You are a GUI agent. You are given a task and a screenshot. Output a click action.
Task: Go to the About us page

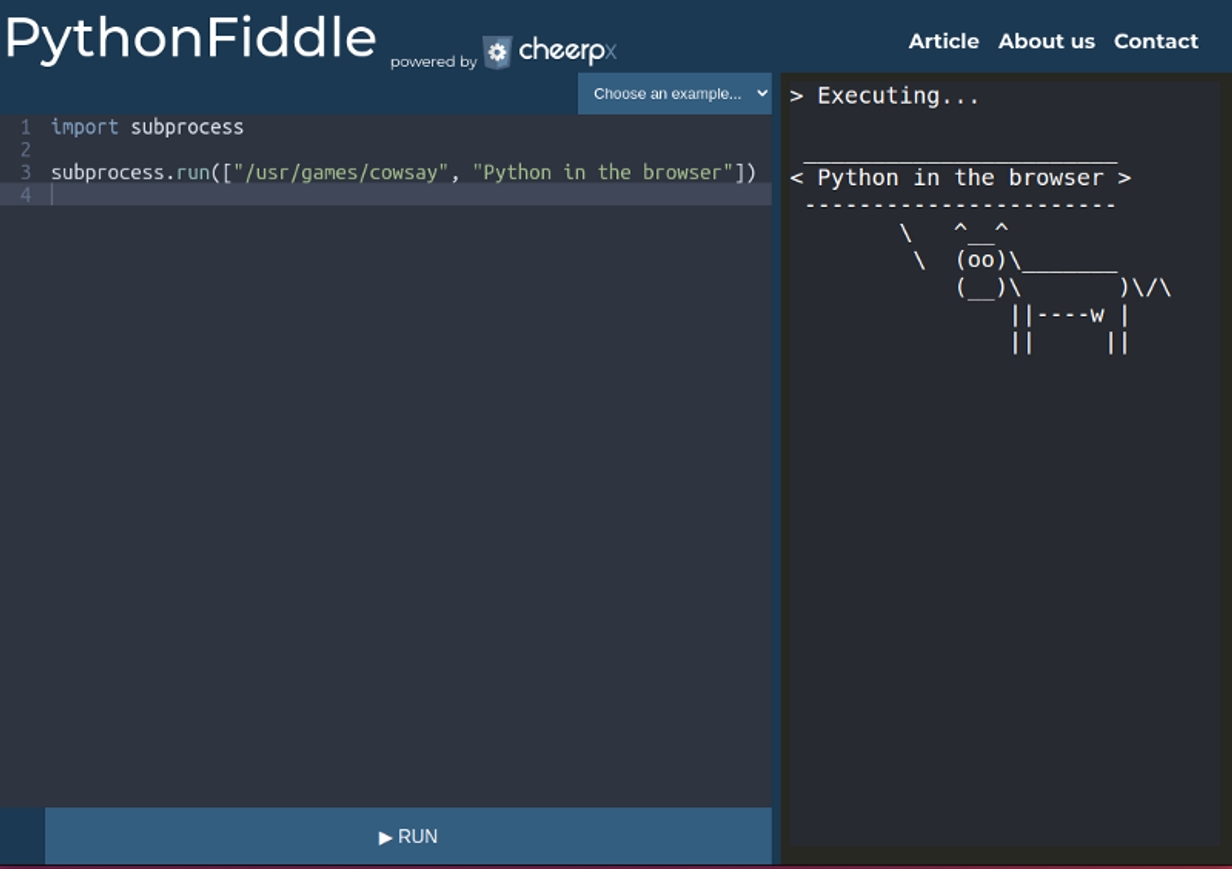pyautogui.click(x=1046, y=41)
